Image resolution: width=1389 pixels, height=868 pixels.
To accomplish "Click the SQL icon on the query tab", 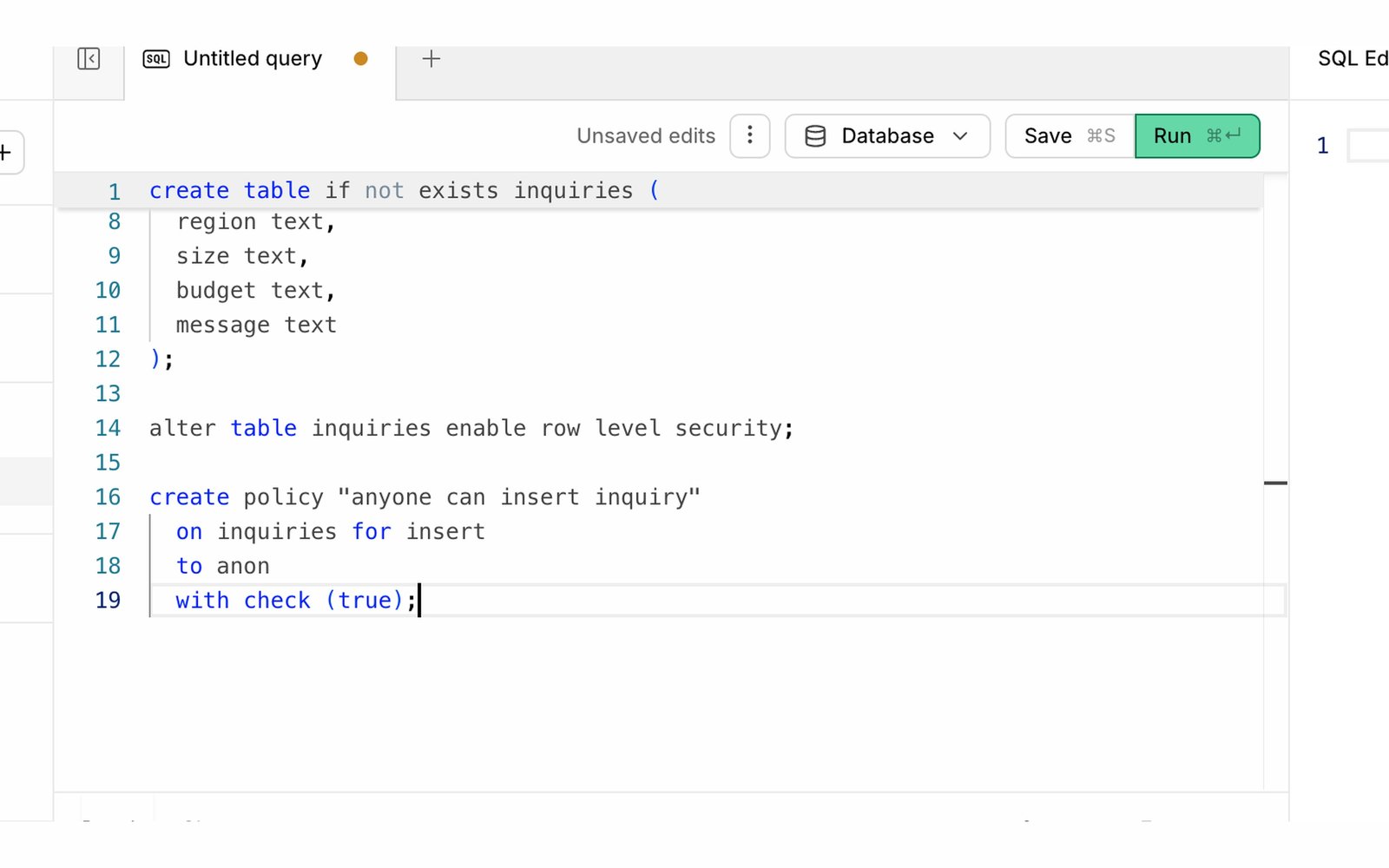I will click(x=156, y=59).
